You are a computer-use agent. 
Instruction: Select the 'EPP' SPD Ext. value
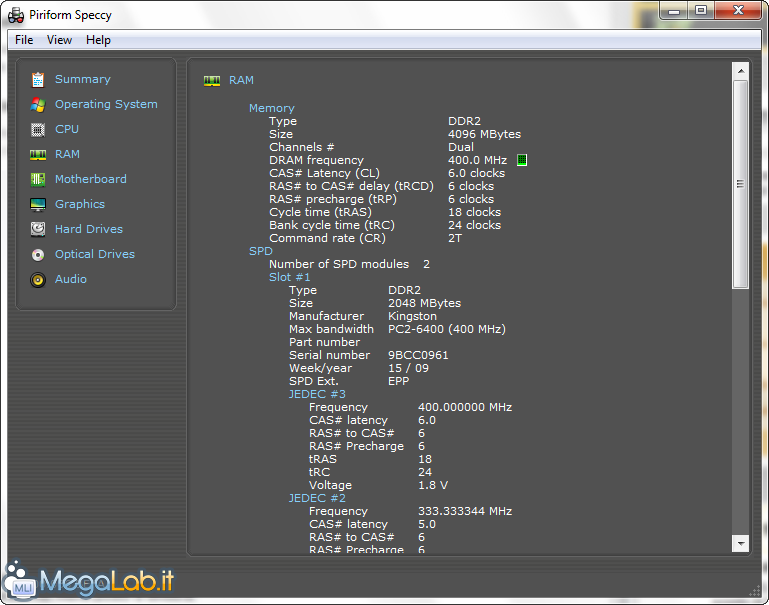click(x=398, y=381)
